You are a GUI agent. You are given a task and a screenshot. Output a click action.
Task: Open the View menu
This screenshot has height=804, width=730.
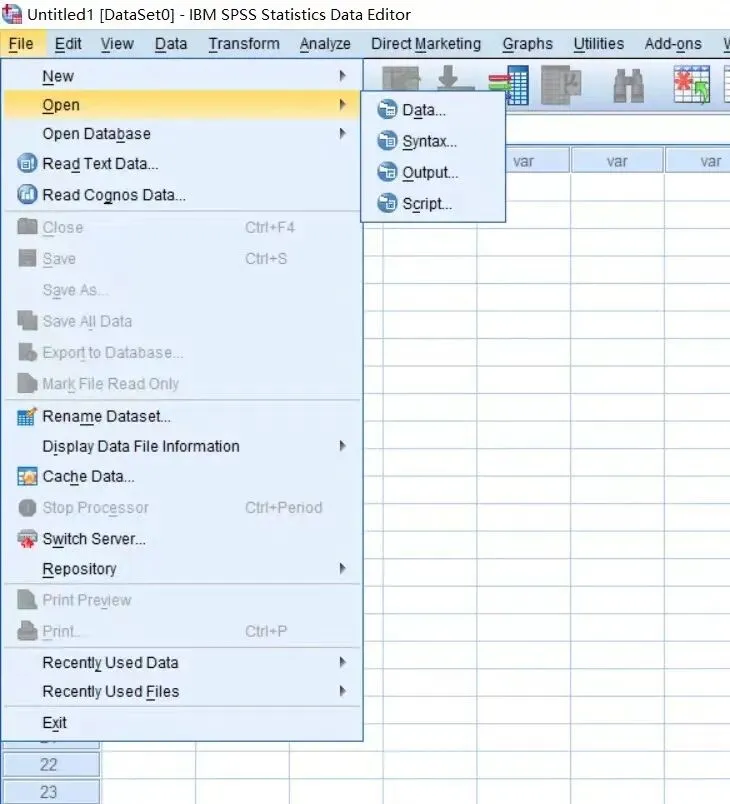point(117,44)
